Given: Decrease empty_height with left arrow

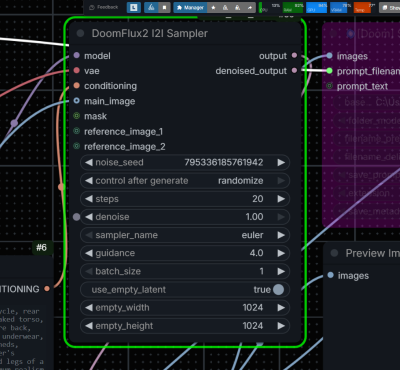Looking at the screenshot, I should [89, 326].
